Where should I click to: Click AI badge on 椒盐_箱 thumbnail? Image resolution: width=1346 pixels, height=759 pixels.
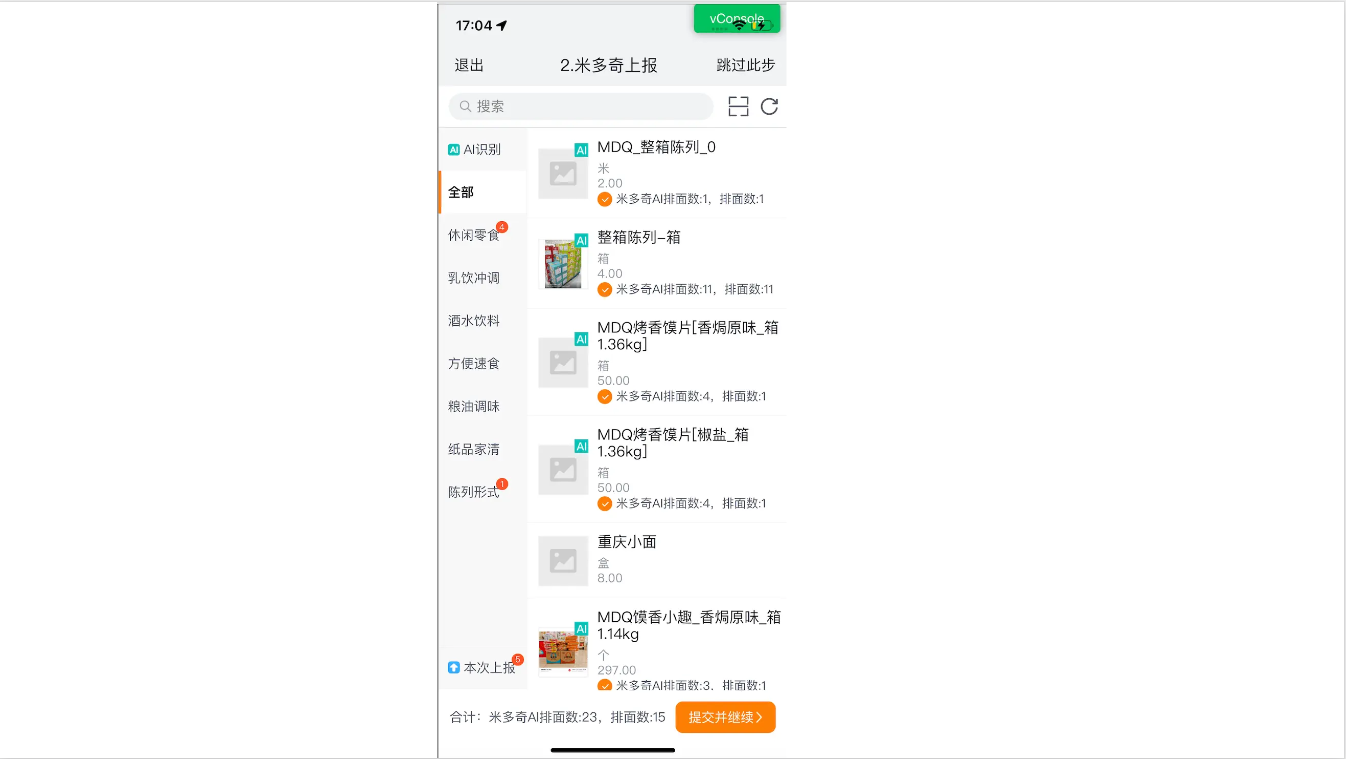[581, 446]
